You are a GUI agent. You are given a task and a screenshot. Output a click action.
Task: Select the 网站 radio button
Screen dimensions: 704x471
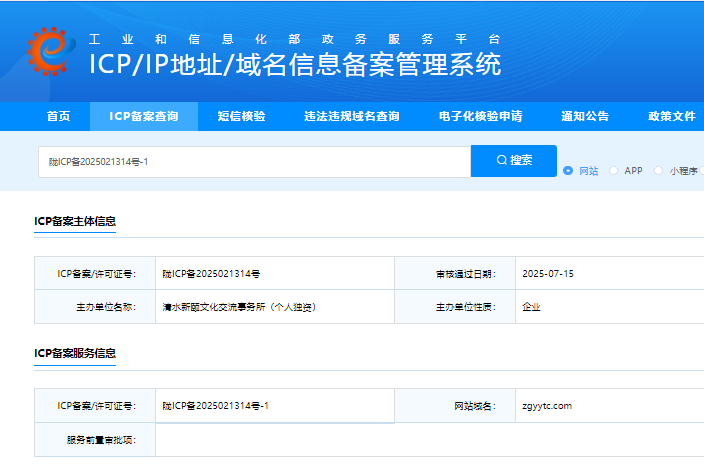pyautogui.click(x=569, y=171)
